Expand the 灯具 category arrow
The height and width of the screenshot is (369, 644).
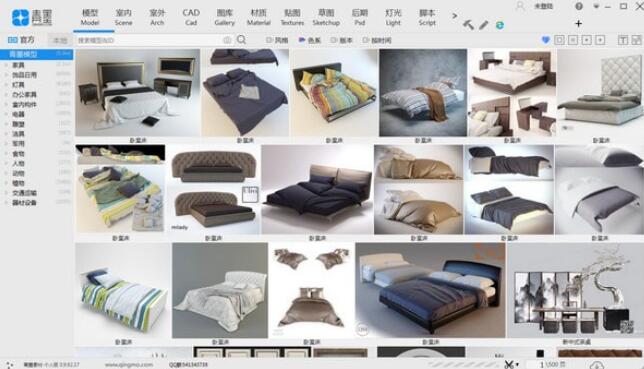(x=6, y=85)
